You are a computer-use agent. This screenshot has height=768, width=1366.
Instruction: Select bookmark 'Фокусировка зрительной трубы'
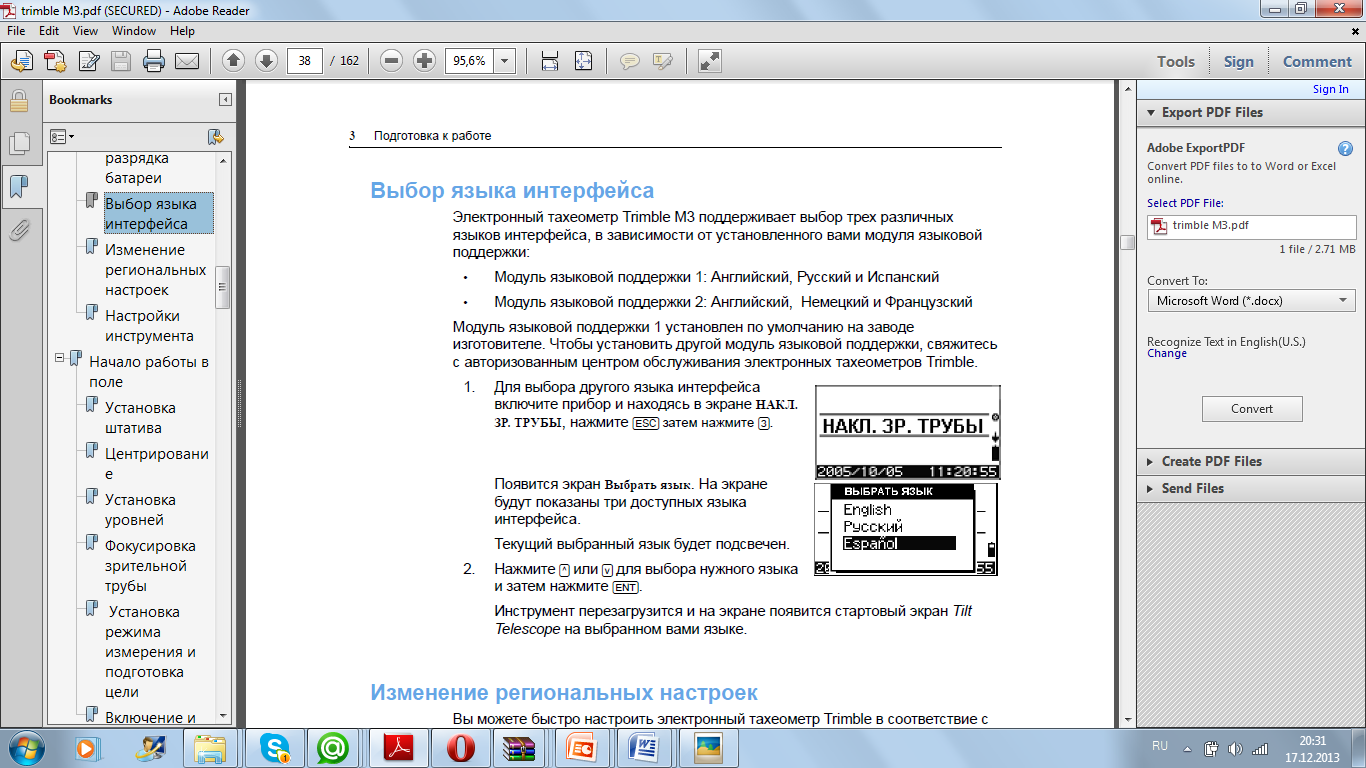click(150, 566)
